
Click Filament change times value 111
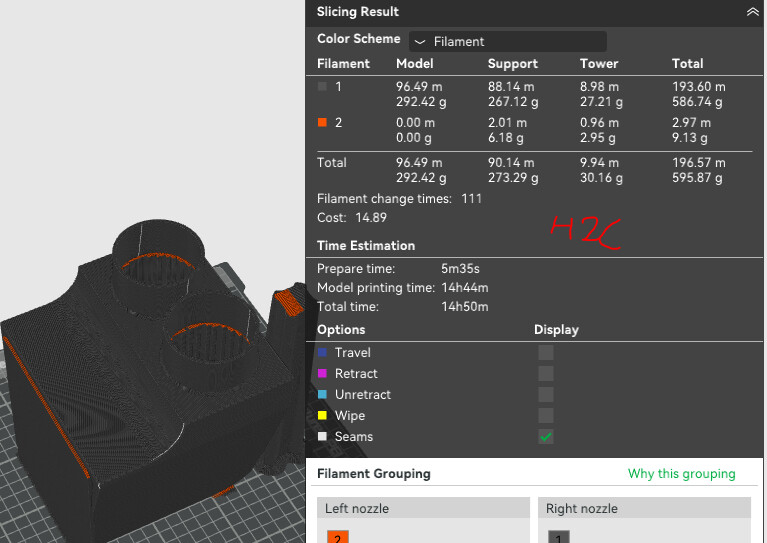[472, 199]
